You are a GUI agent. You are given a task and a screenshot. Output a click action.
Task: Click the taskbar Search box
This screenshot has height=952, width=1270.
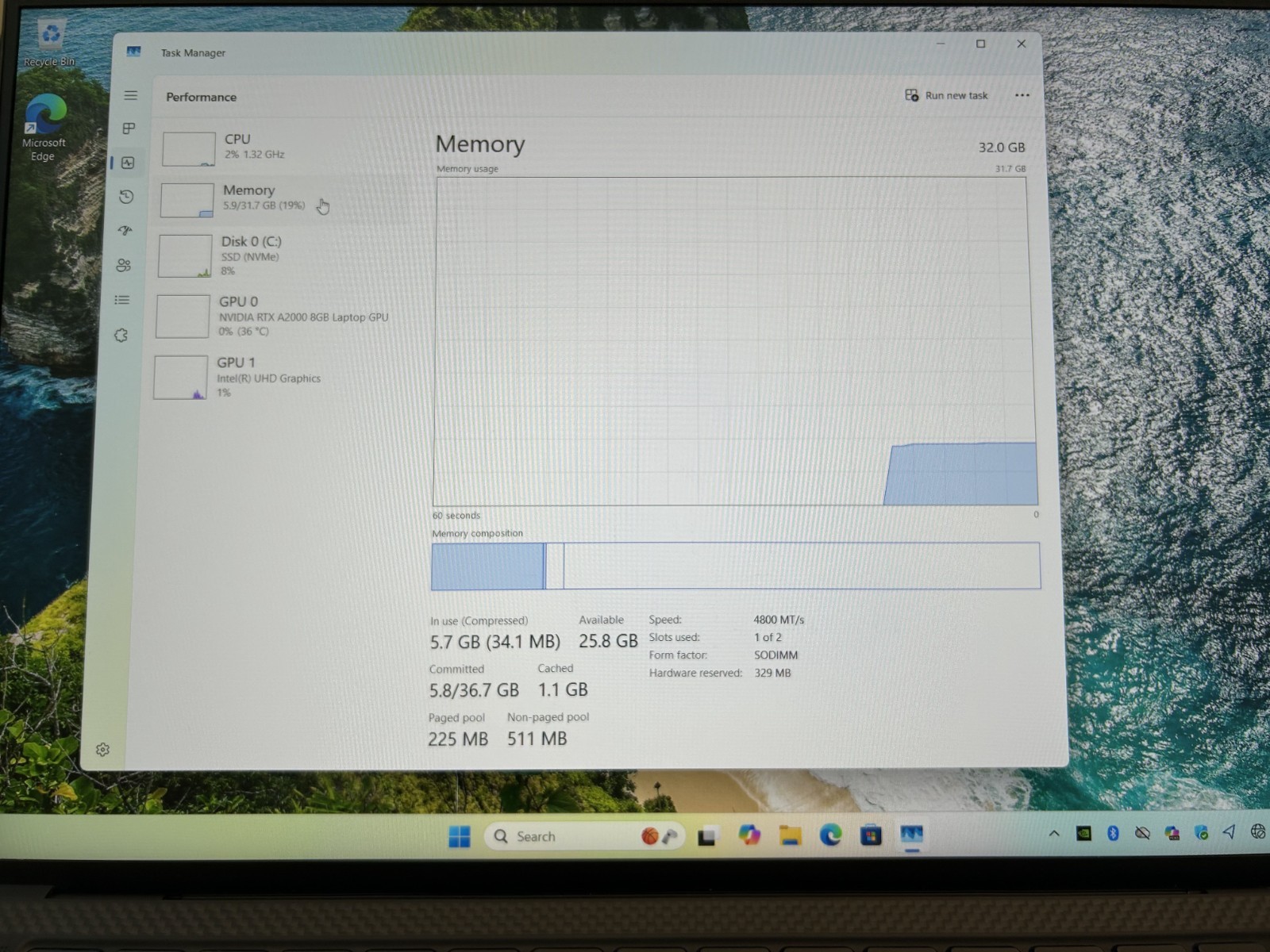(584, 836)
